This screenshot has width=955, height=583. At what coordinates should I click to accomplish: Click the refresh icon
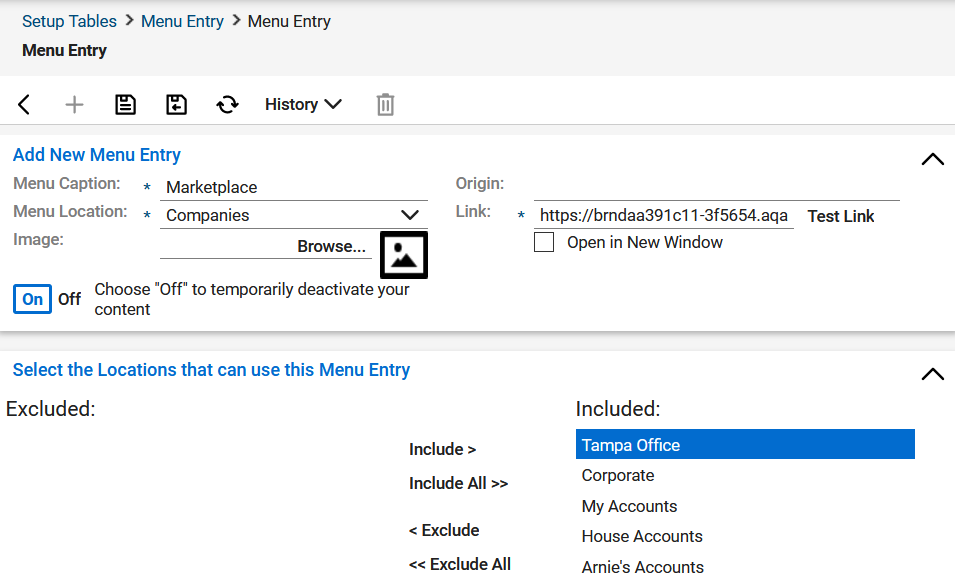coord(228,105)
